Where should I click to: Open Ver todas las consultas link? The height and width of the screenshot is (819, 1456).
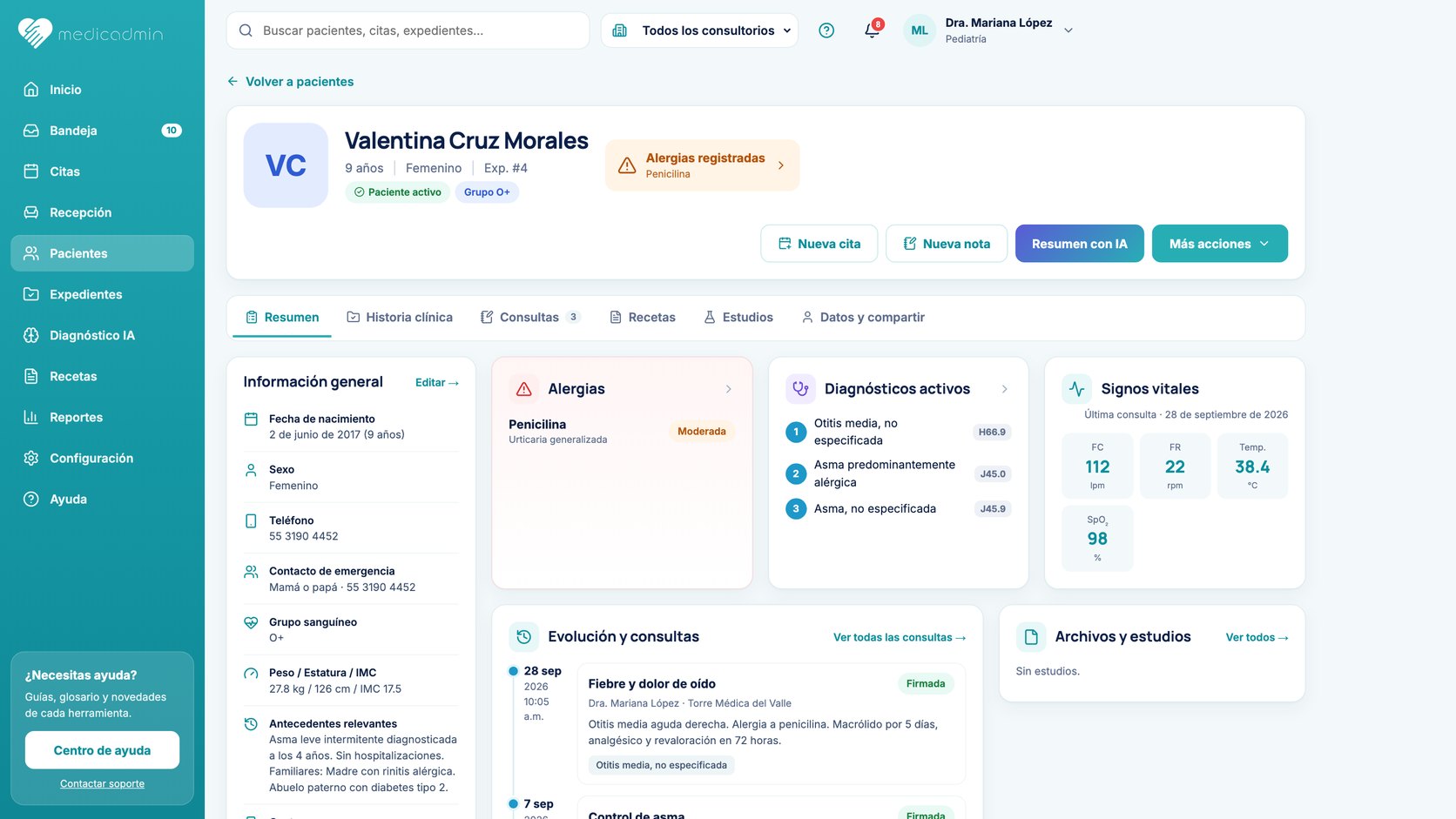tap(900, 638)
